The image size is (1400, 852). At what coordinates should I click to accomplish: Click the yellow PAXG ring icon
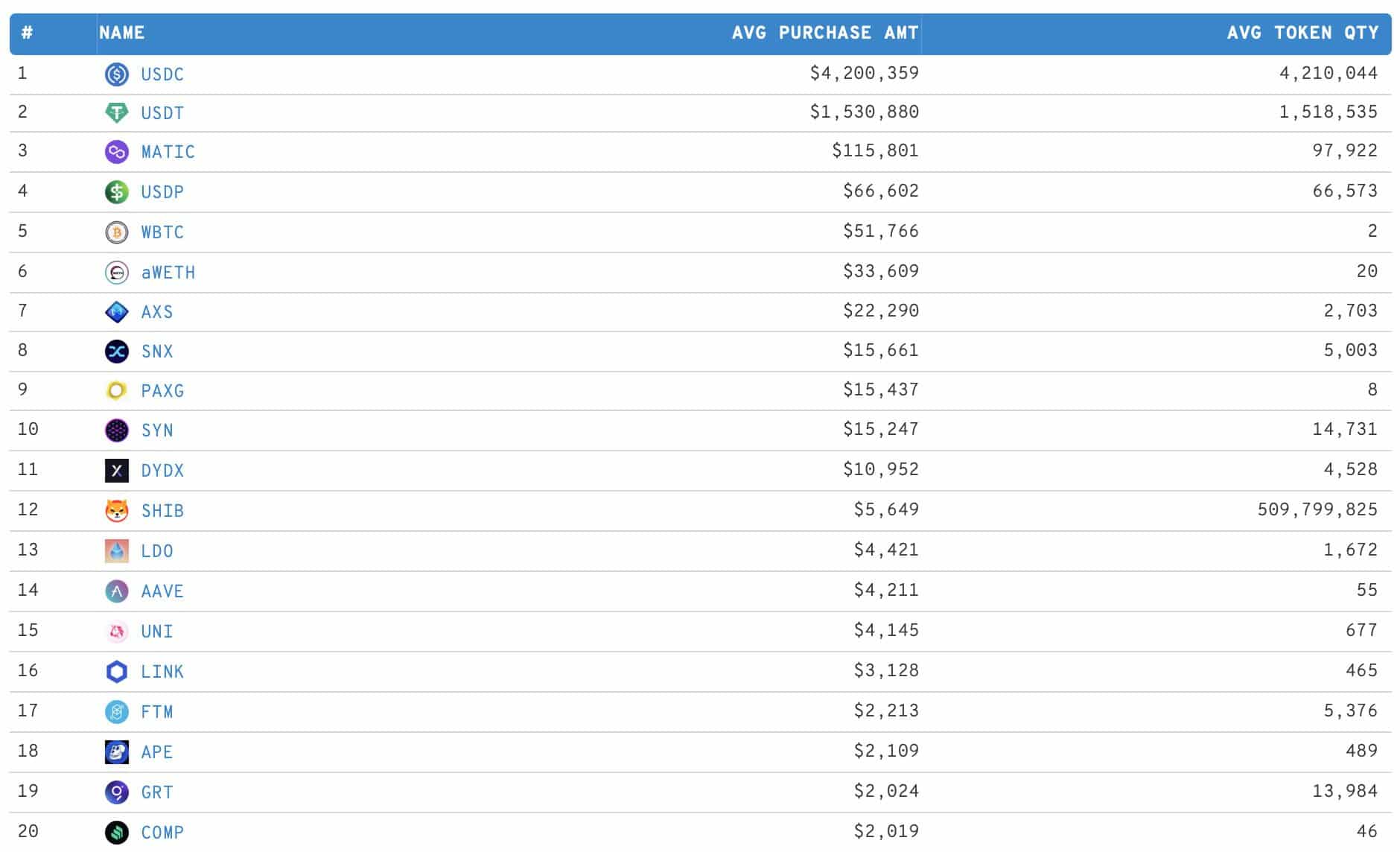[117, 391]
